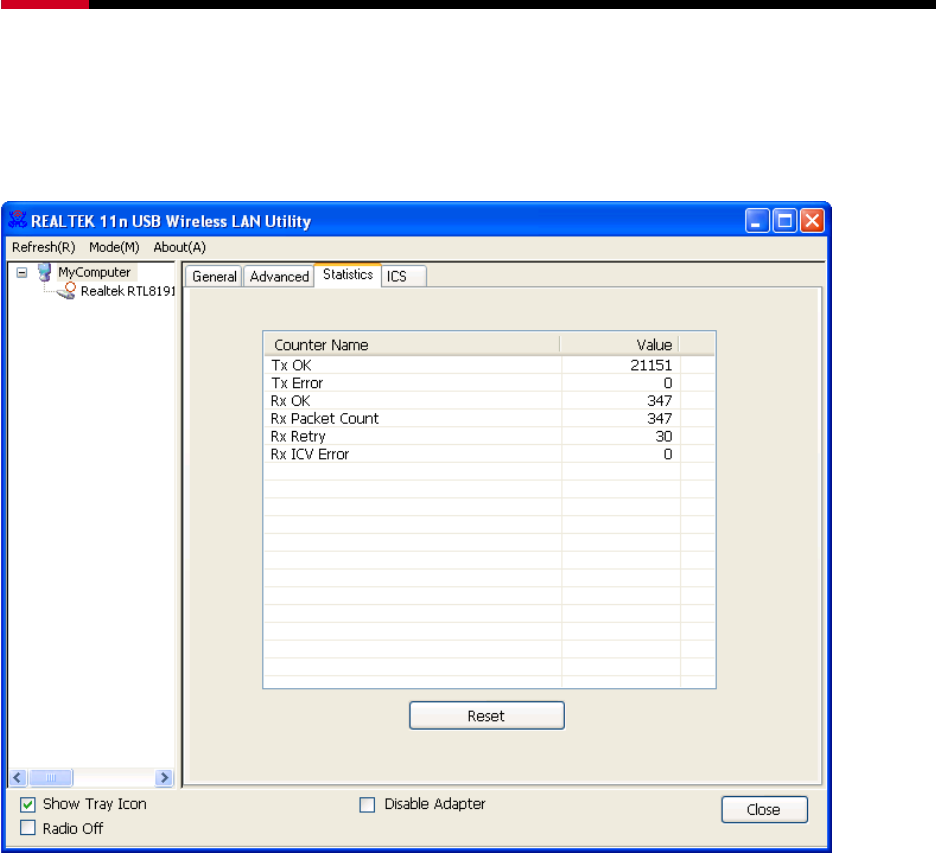This screenshot has width=936, height=853.
Task: Click the tree pane scroll left arrow
Action: 17,777
